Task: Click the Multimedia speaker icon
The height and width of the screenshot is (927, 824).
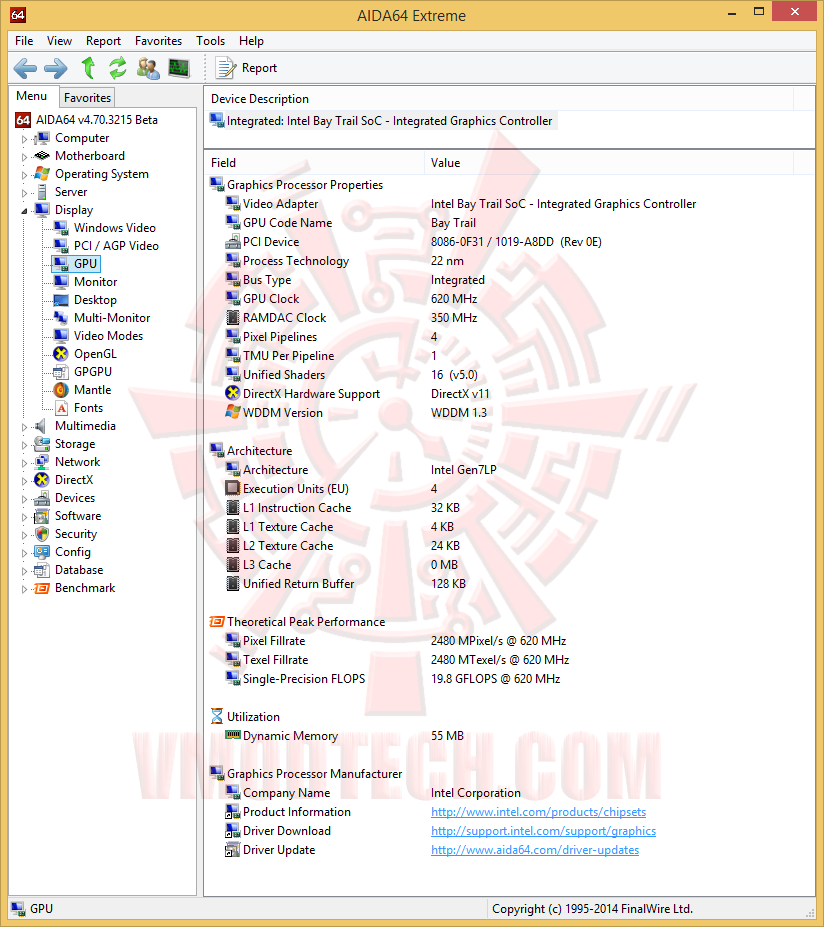Action: [41, 426]
